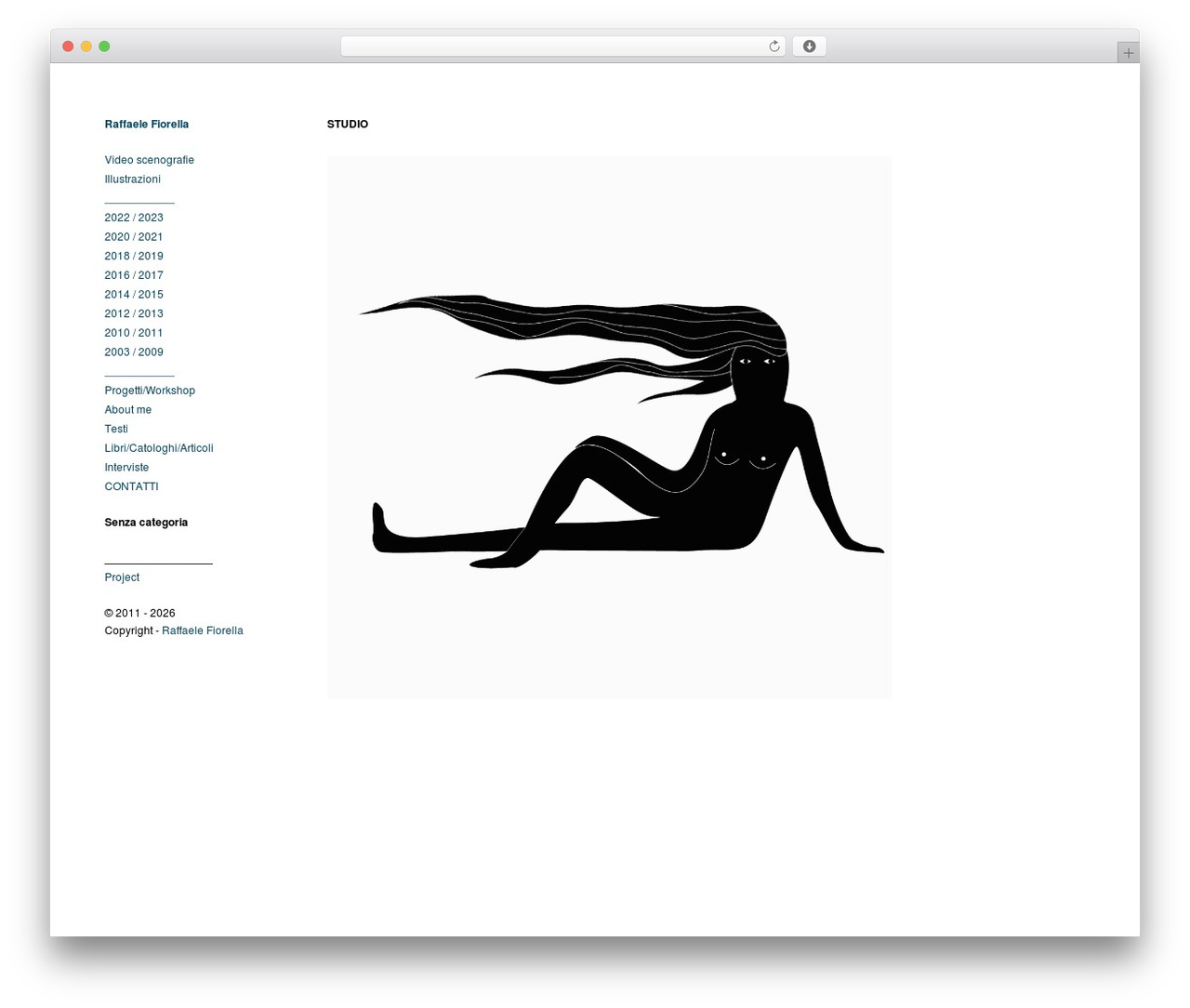Open the 2018 / 2019 works
Screen dimensions: 1190x1008
click(134, 256)
